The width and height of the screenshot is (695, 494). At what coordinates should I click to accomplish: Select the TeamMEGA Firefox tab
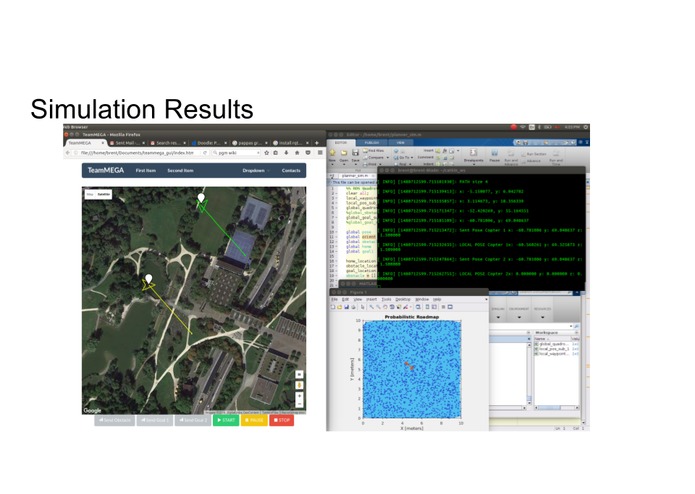[85, 143]
